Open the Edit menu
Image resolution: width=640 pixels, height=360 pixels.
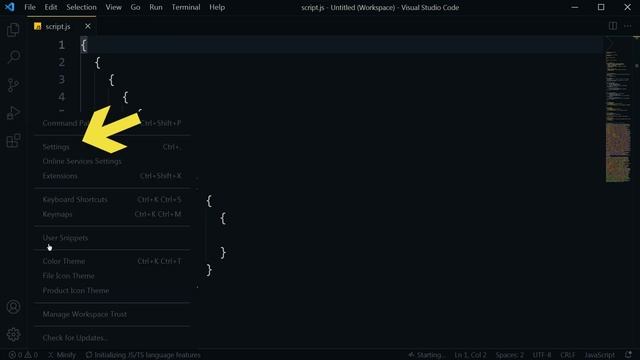[51, 7]
